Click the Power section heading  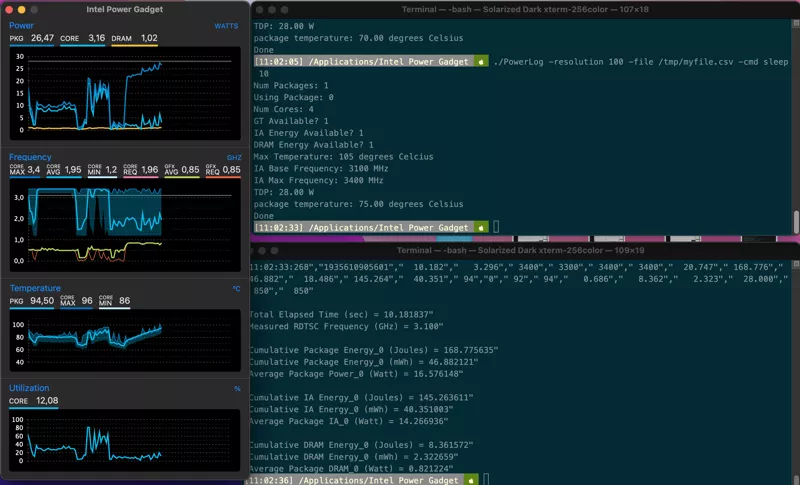(21, 25)
